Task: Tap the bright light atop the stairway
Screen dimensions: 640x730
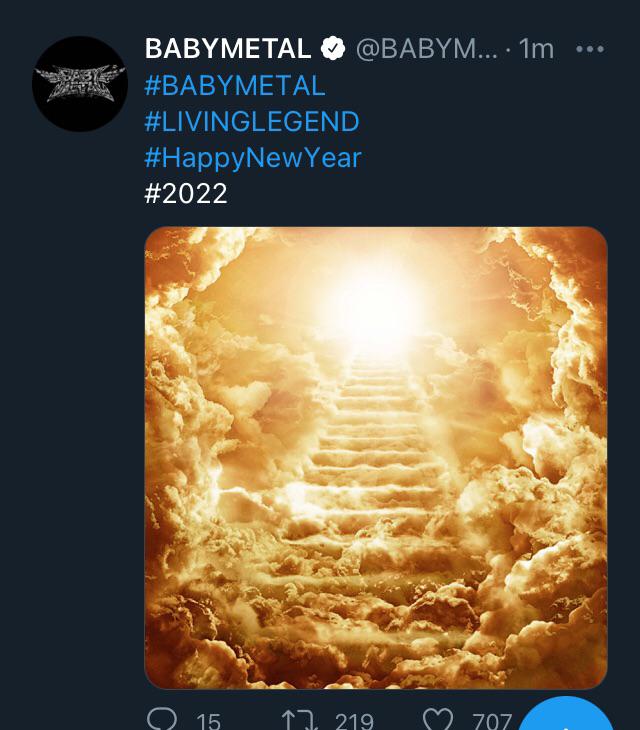Action: pos(380,300)
